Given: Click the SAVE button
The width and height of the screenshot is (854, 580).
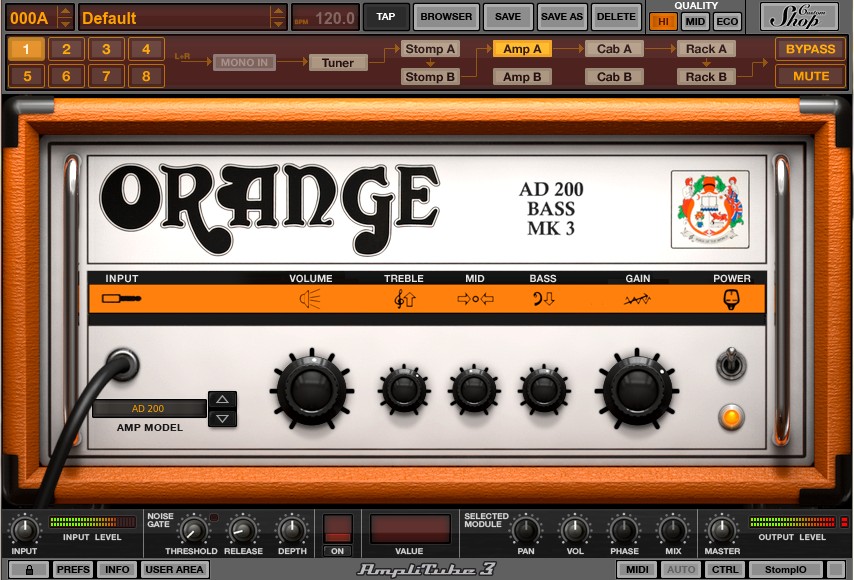Looking at the screenshot, I should (x=508, y=17).
